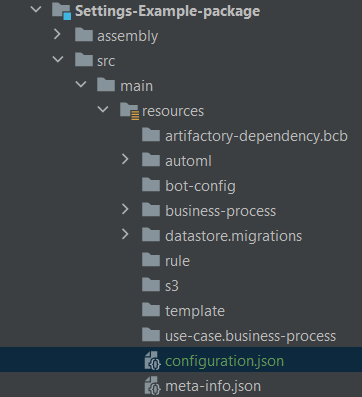Image resolution: width=362 pixels, height=397 pixels.
Task: Collapse the resources folder chevron
Action: tap(103, 109)
